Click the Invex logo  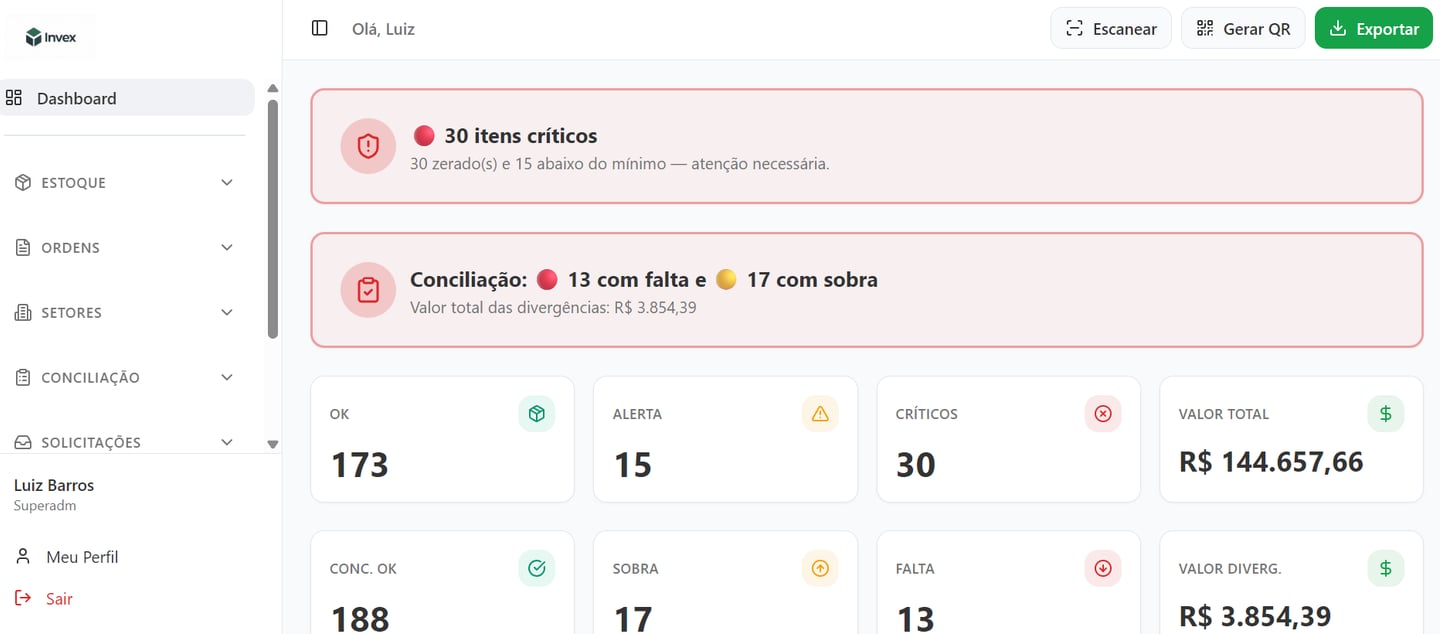pos(51,37)
